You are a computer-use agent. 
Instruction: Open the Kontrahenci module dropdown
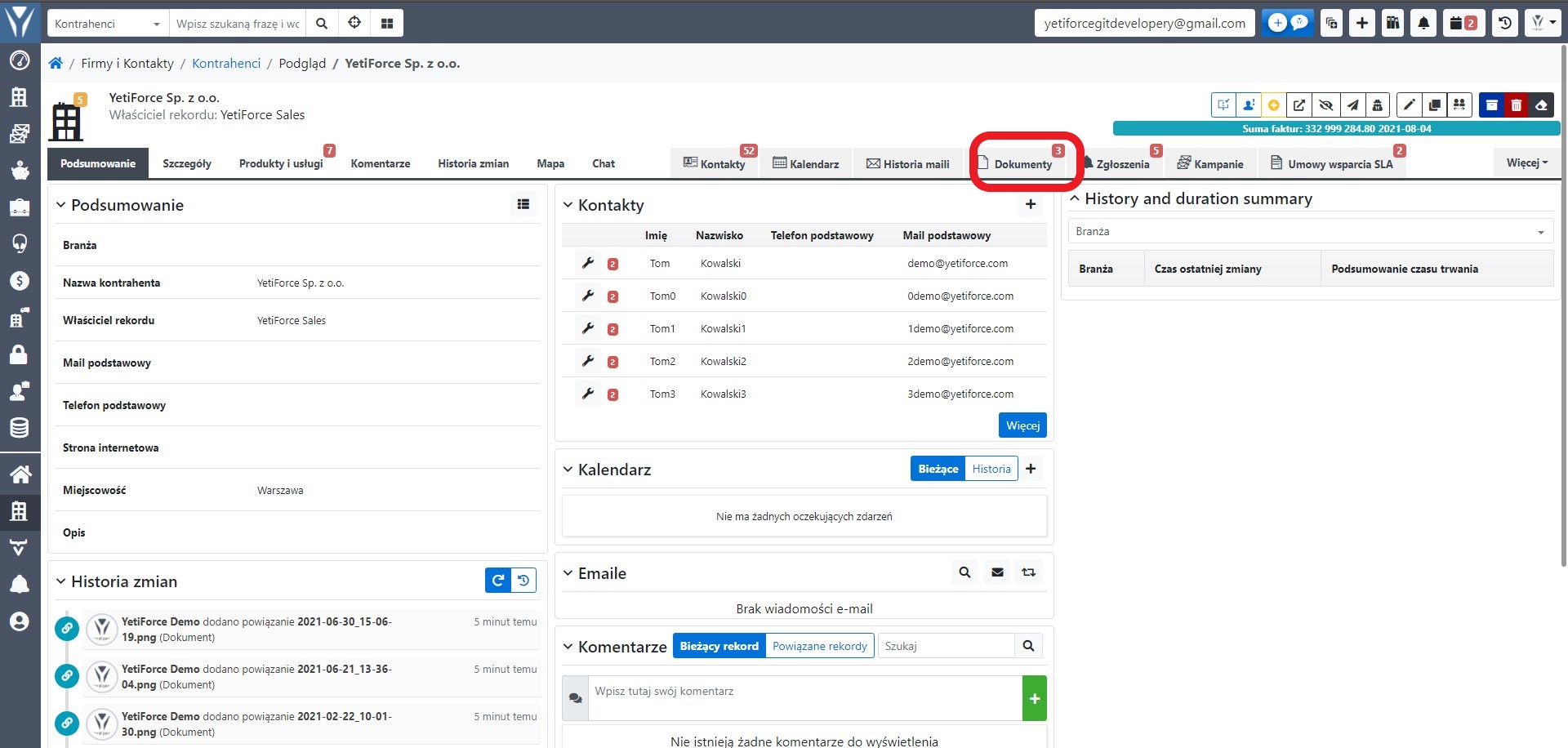(x=108, y=24)
